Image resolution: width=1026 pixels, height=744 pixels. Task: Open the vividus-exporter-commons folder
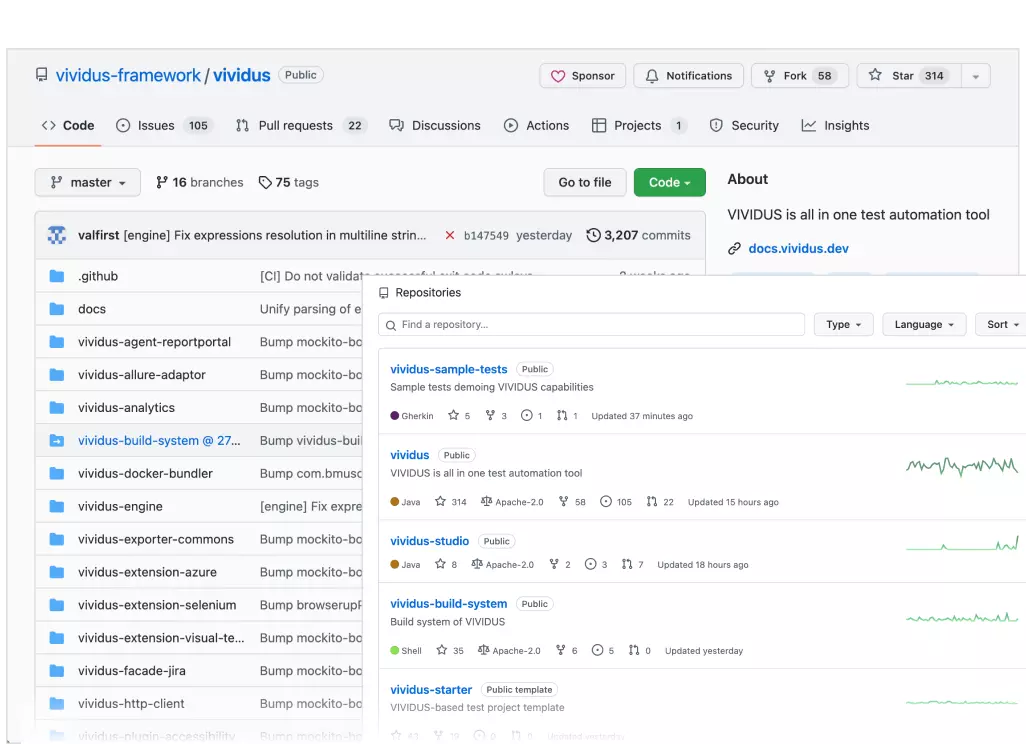tap(156, 539)
